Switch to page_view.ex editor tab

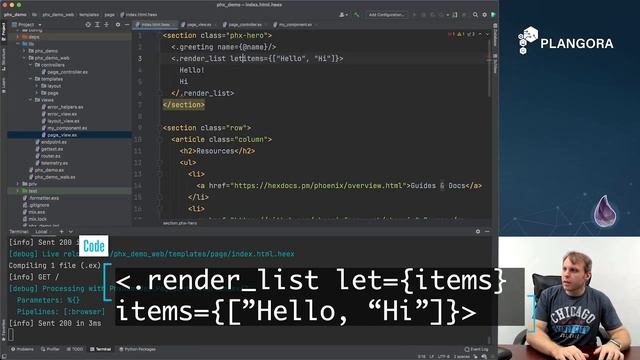[x=198, y=25]
